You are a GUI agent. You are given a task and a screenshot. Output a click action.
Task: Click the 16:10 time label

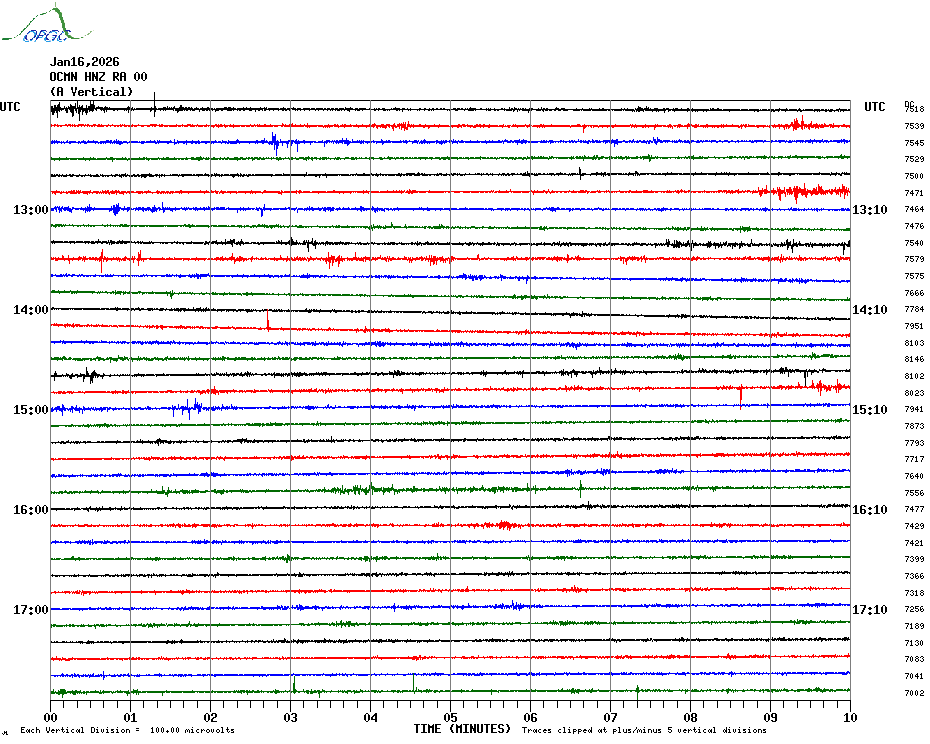pyautogui.click(x=870, y=510)
